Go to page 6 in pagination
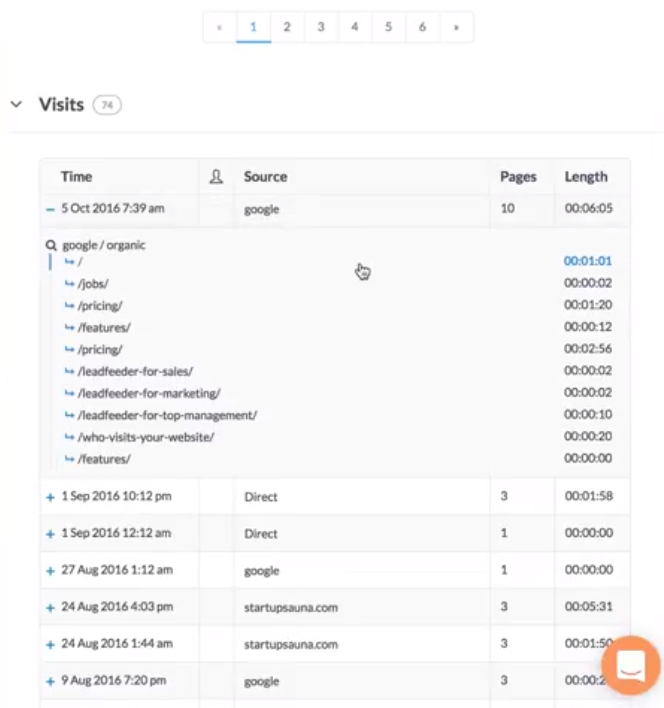This screenshot has height=708, width=664. [422, 27]
